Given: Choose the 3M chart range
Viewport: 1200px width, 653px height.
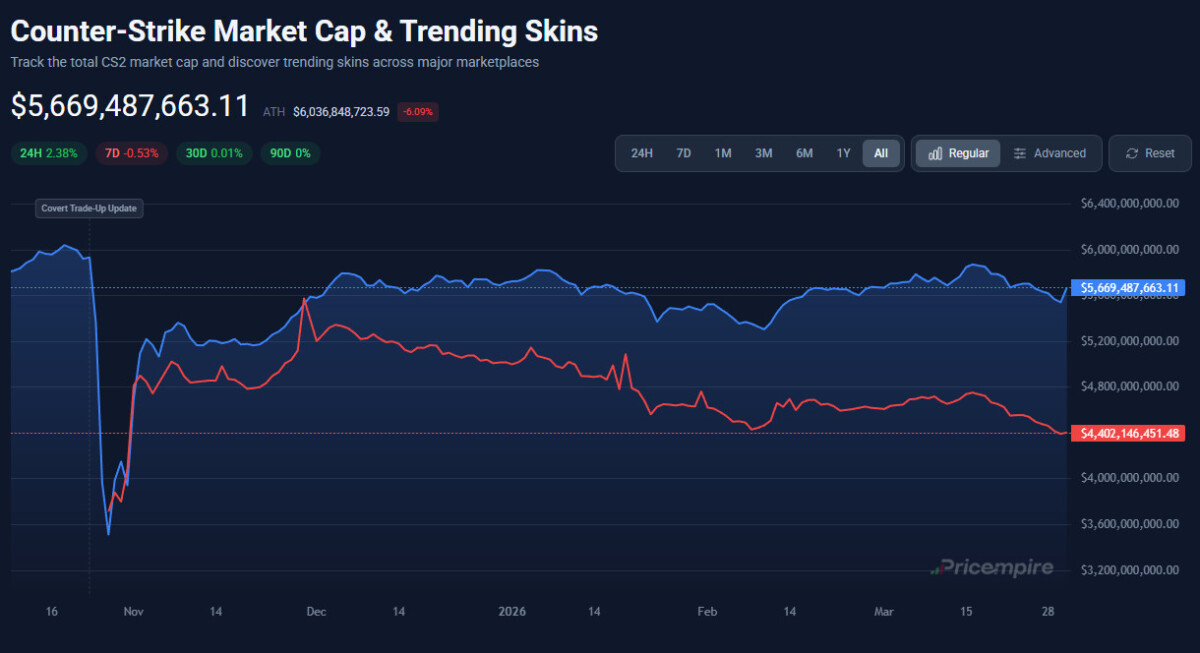Looking at the screenshot, I should [763, 153].
